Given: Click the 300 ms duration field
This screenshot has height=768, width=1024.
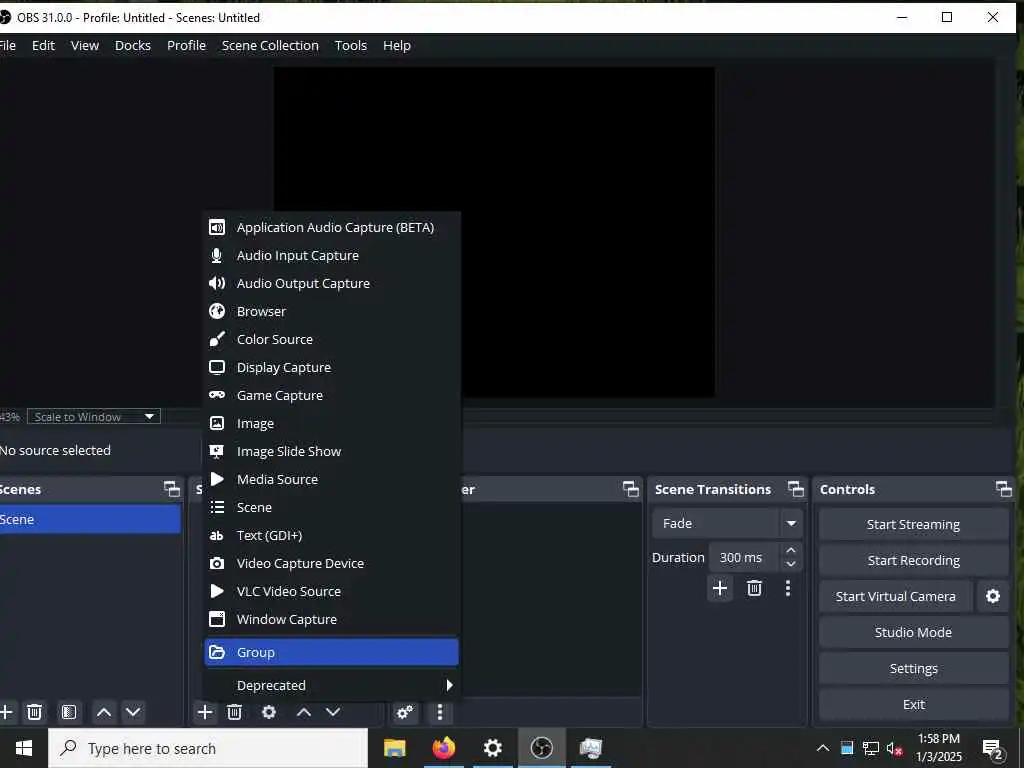Looking at the screenshot, I should tap(744, 558).
